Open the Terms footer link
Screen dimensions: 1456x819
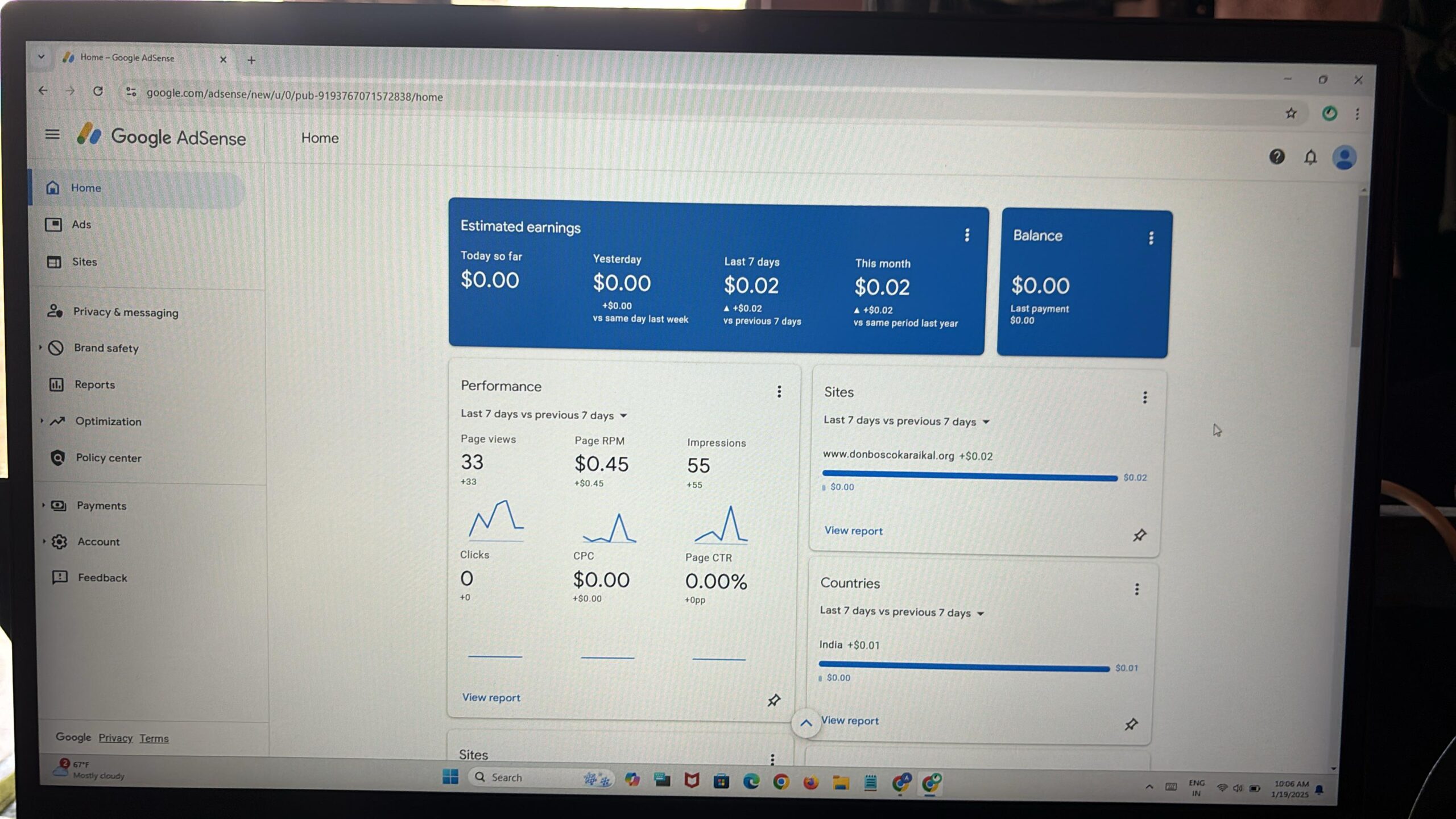(x=154, y=738)
